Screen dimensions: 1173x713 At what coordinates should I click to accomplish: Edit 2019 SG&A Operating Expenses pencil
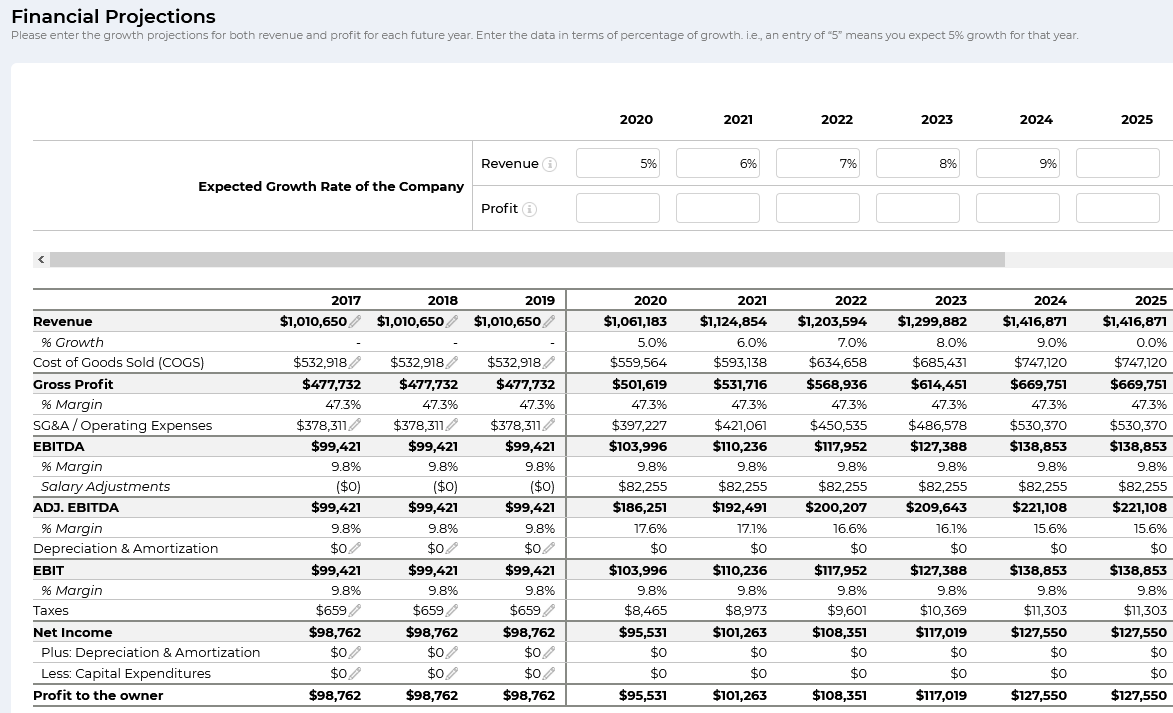tap(549, 425)
